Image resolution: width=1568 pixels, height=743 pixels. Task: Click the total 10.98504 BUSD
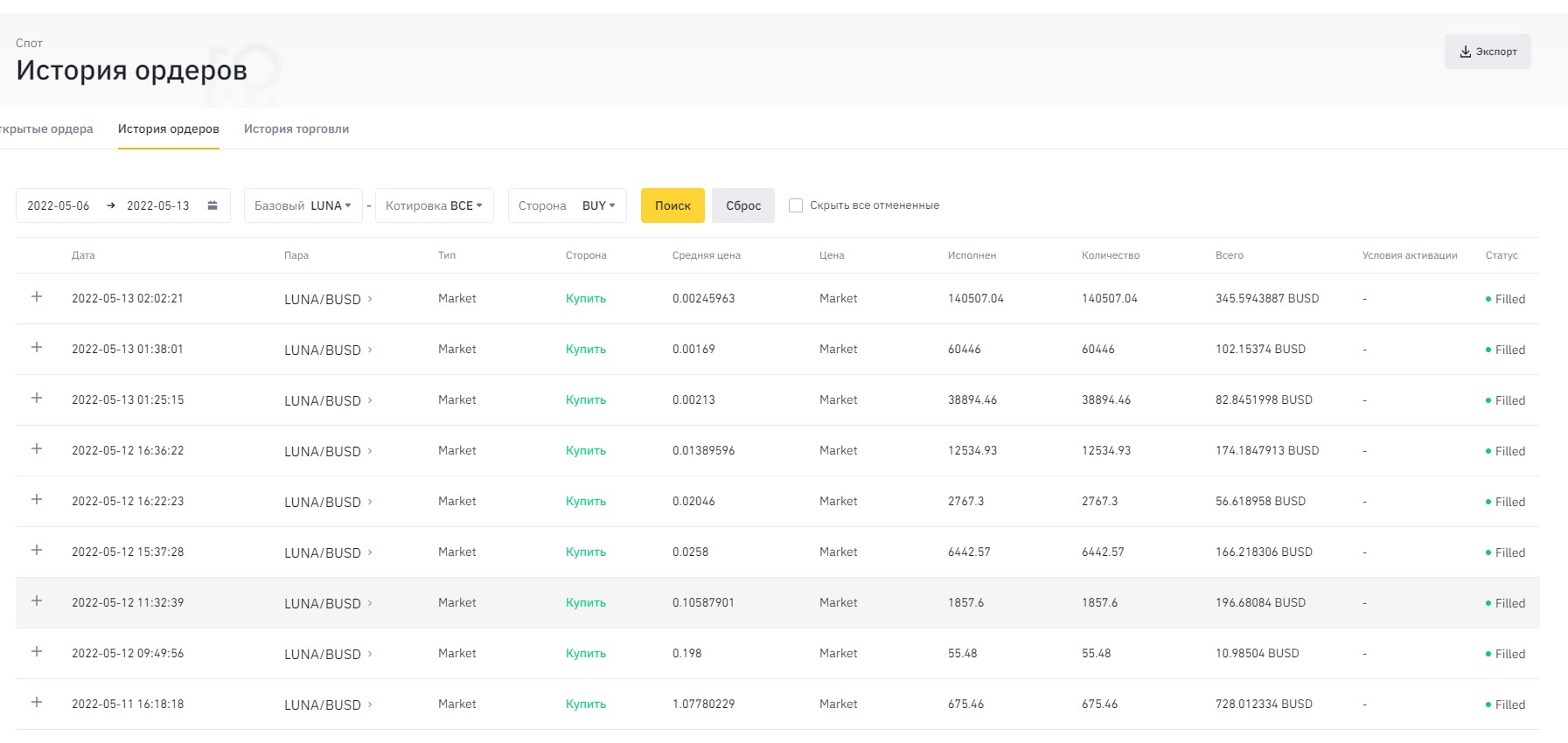(1258, 653)
